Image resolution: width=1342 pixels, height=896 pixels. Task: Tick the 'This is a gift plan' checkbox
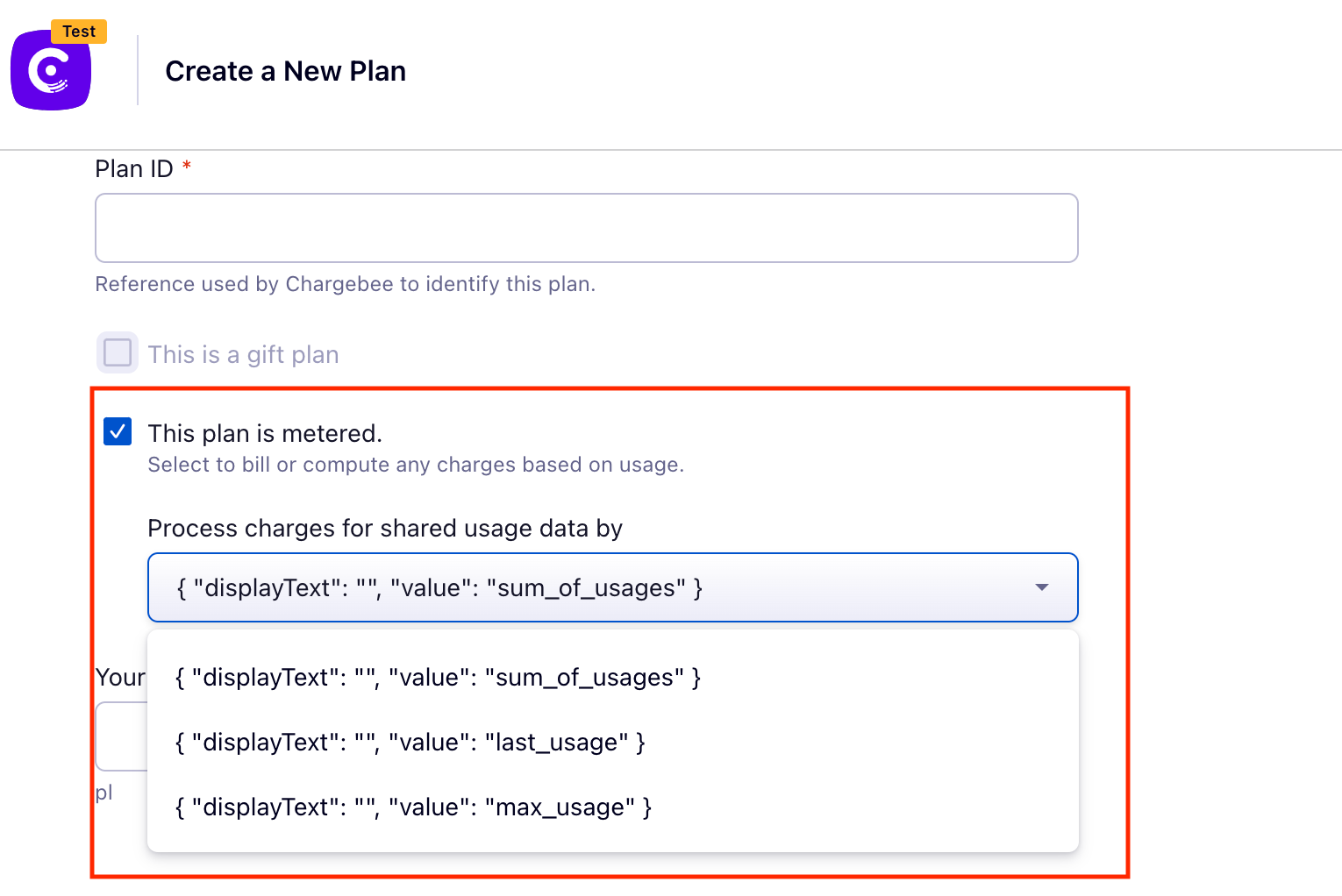click(x=118, y=352)
